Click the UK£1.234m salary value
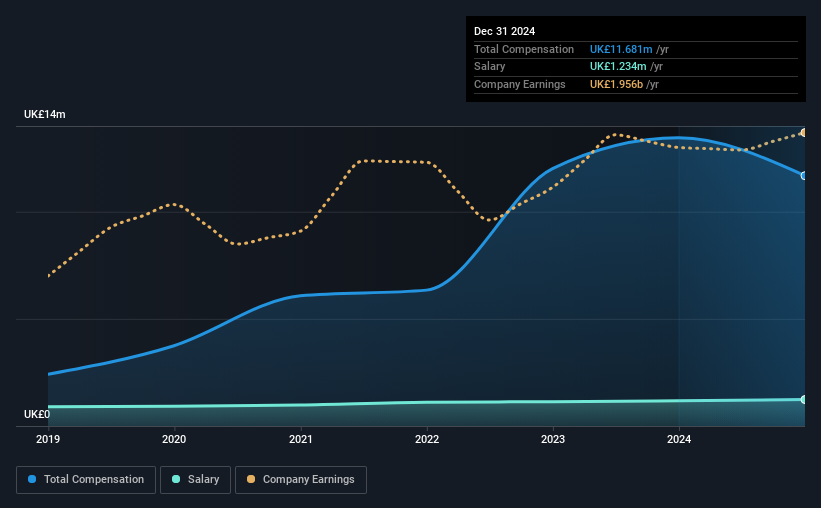The image size is (821, 508). coord(618,67)
